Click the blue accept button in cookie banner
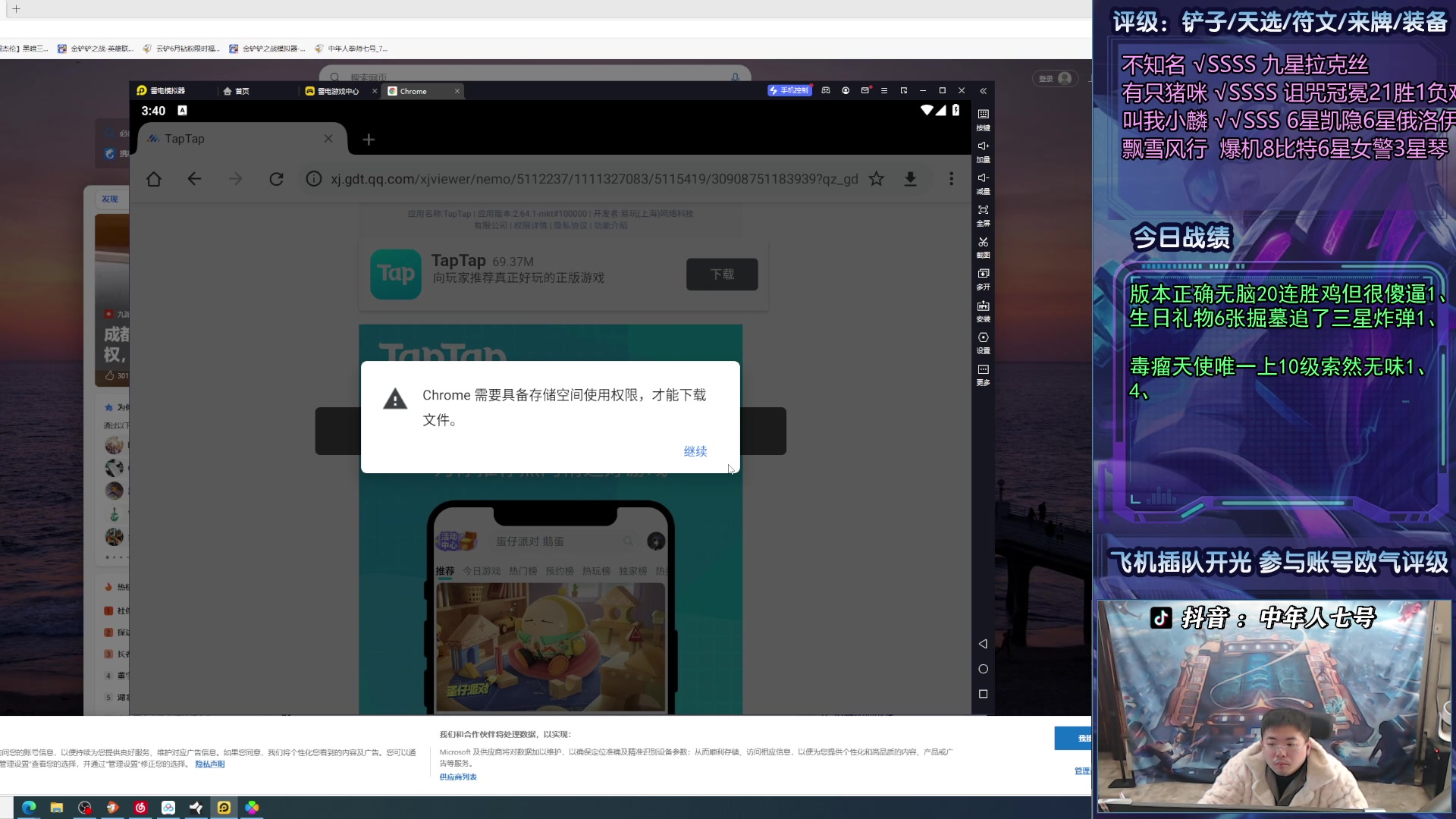 point(1072,738)
